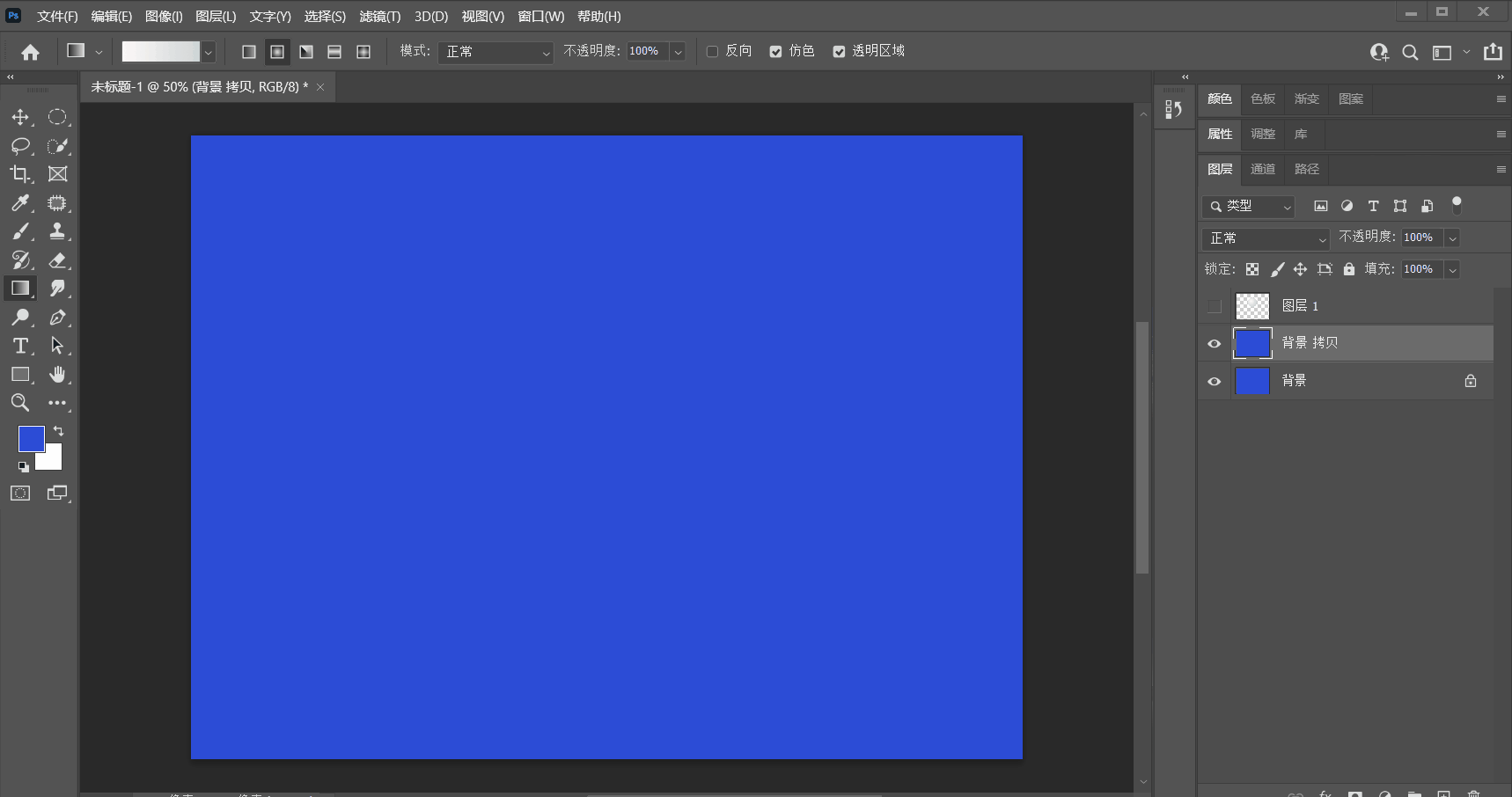Open the 模式 blend mode dropdown

[496, 52]
